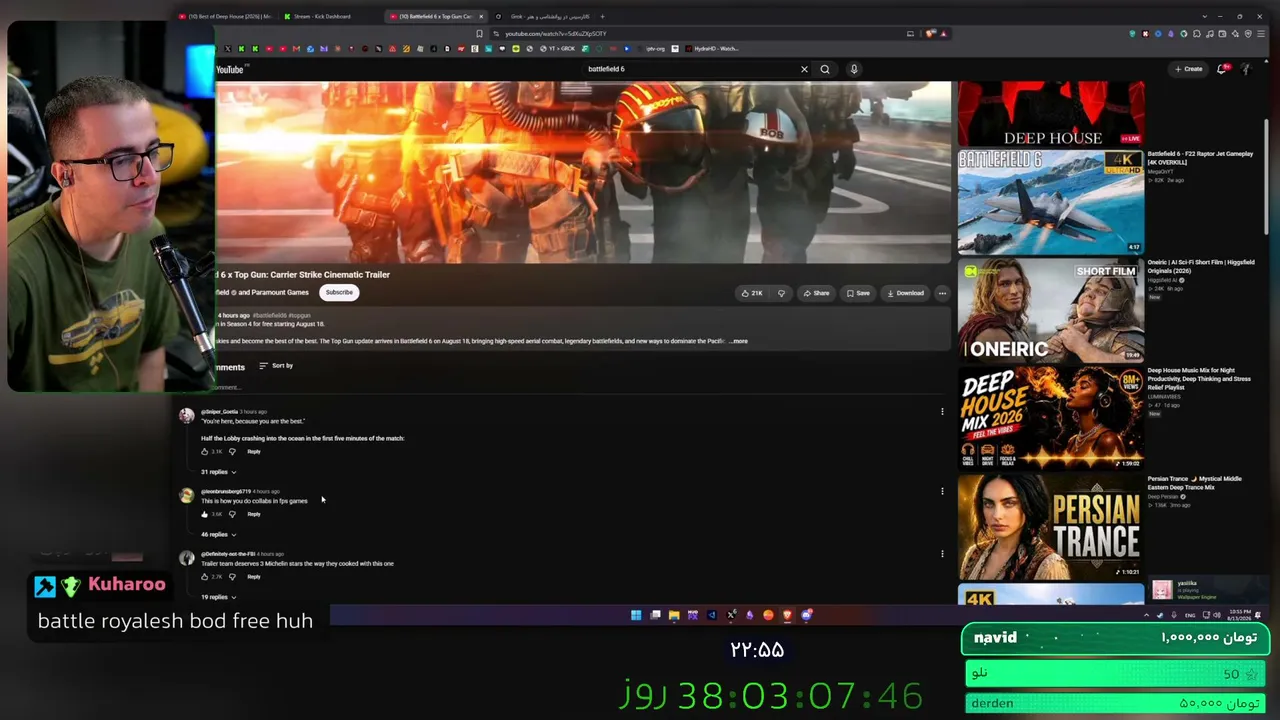Open the #battlefield6 hashtag link
This screenshot has height=720, width=1280.
coord(270,315)
